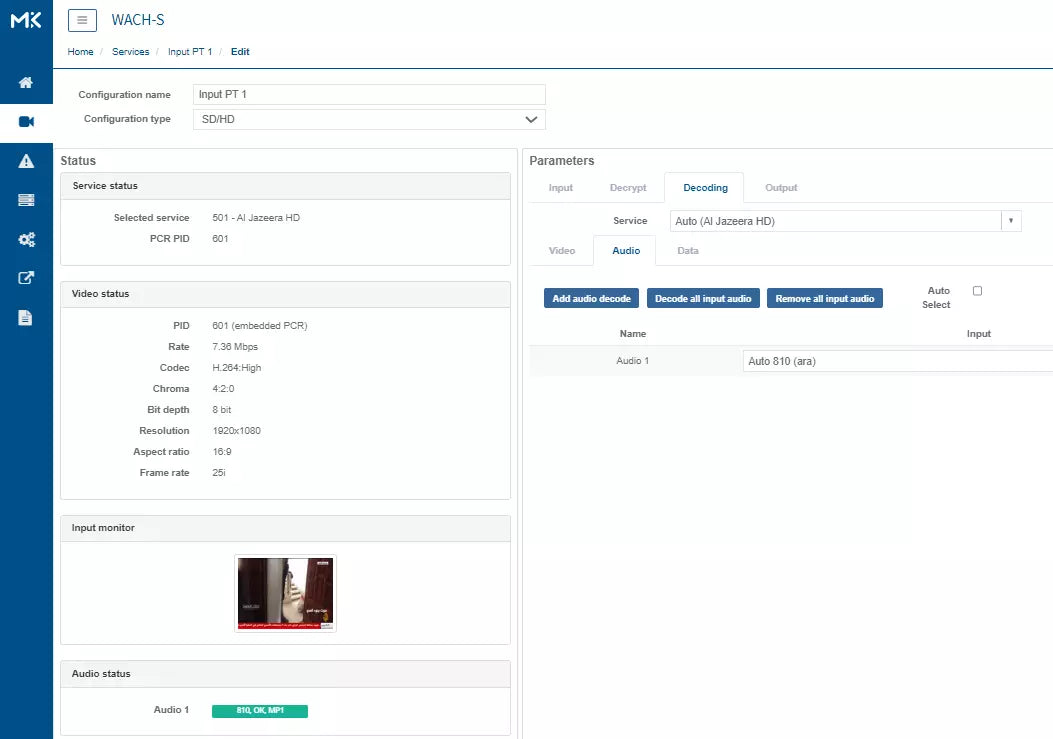Click the '25i' frame rate value
Image resolution: width=1053 pixels, height=739 pixels.
tap(219, 473)
